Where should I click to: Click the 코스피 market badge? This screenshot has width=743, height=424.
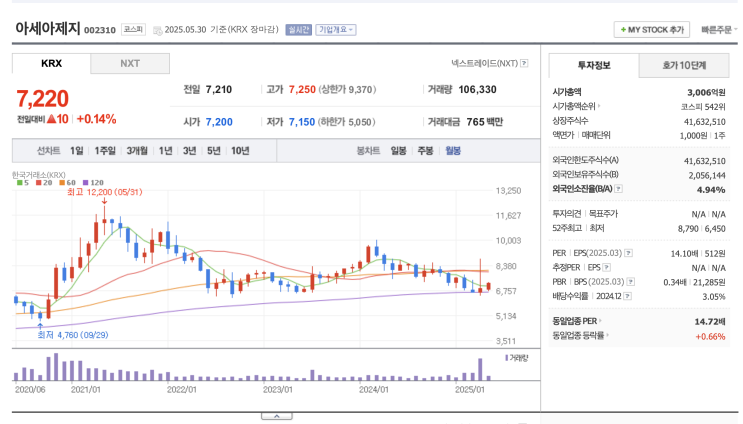[133, 29]
